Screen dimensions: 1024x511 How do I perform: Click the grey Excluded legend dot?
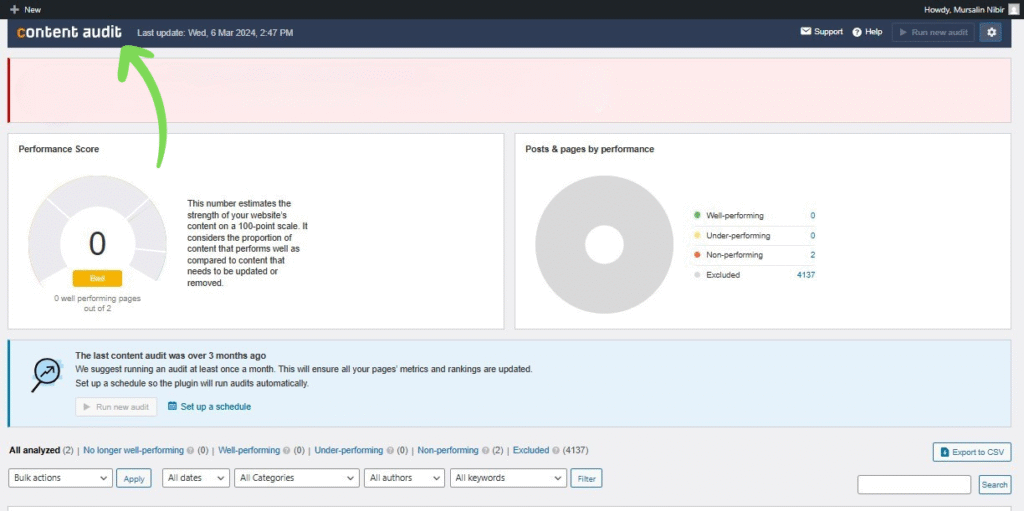(697, 275)
